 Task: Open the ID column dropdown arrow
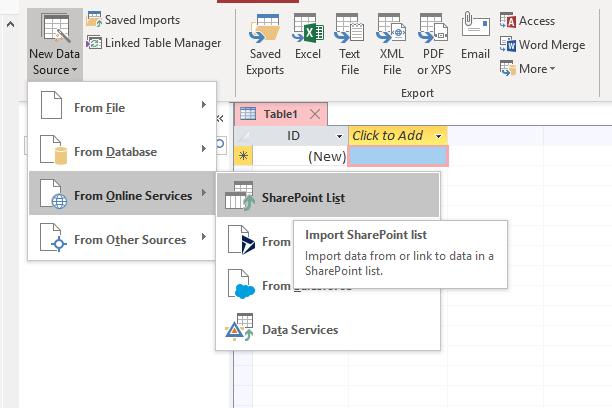(x=339, y=136)
